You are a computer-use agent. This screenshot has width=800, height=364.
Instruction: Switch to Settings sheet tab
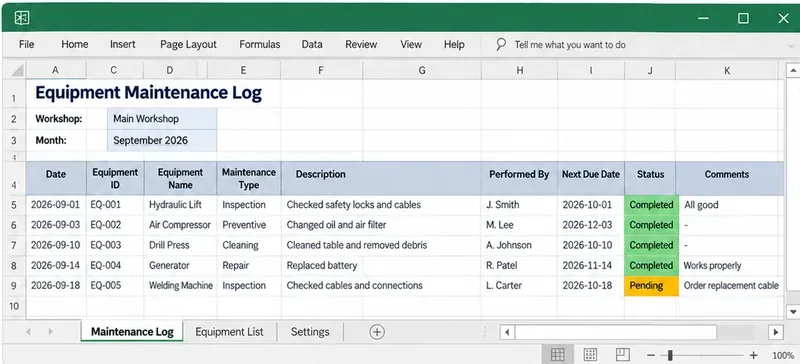pyautogui.click(x=310, y=332)
